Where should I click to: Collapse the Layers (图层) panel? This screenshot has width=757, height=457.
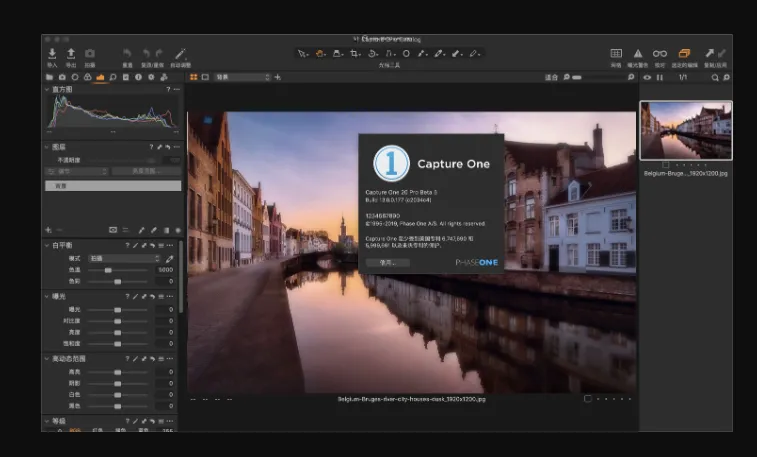pos(47,147)
